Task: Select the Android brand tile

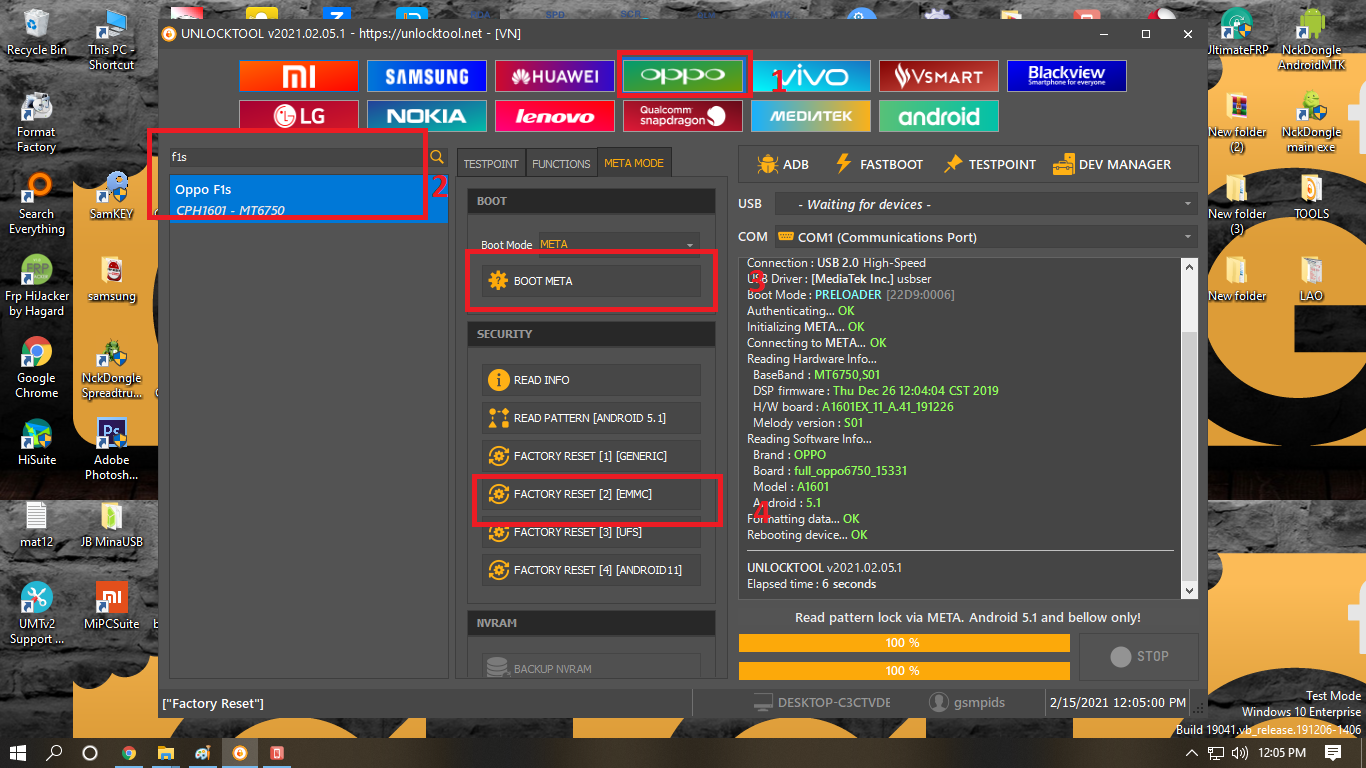Action: pos(939,116)
